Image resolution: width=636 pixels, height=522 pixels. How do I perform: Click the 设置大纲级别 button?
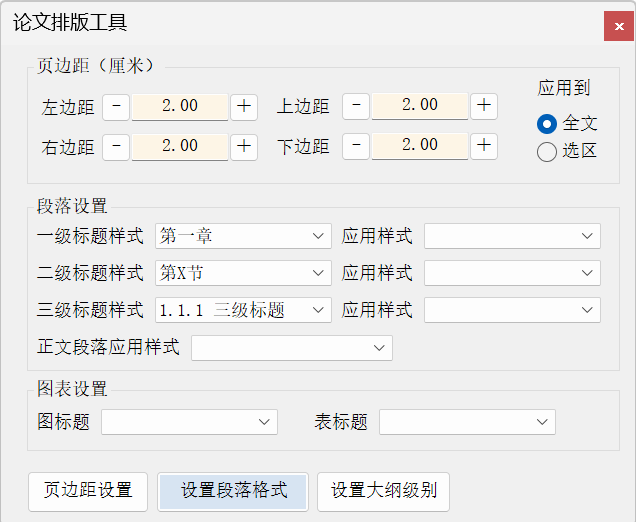tap(384, 491)
